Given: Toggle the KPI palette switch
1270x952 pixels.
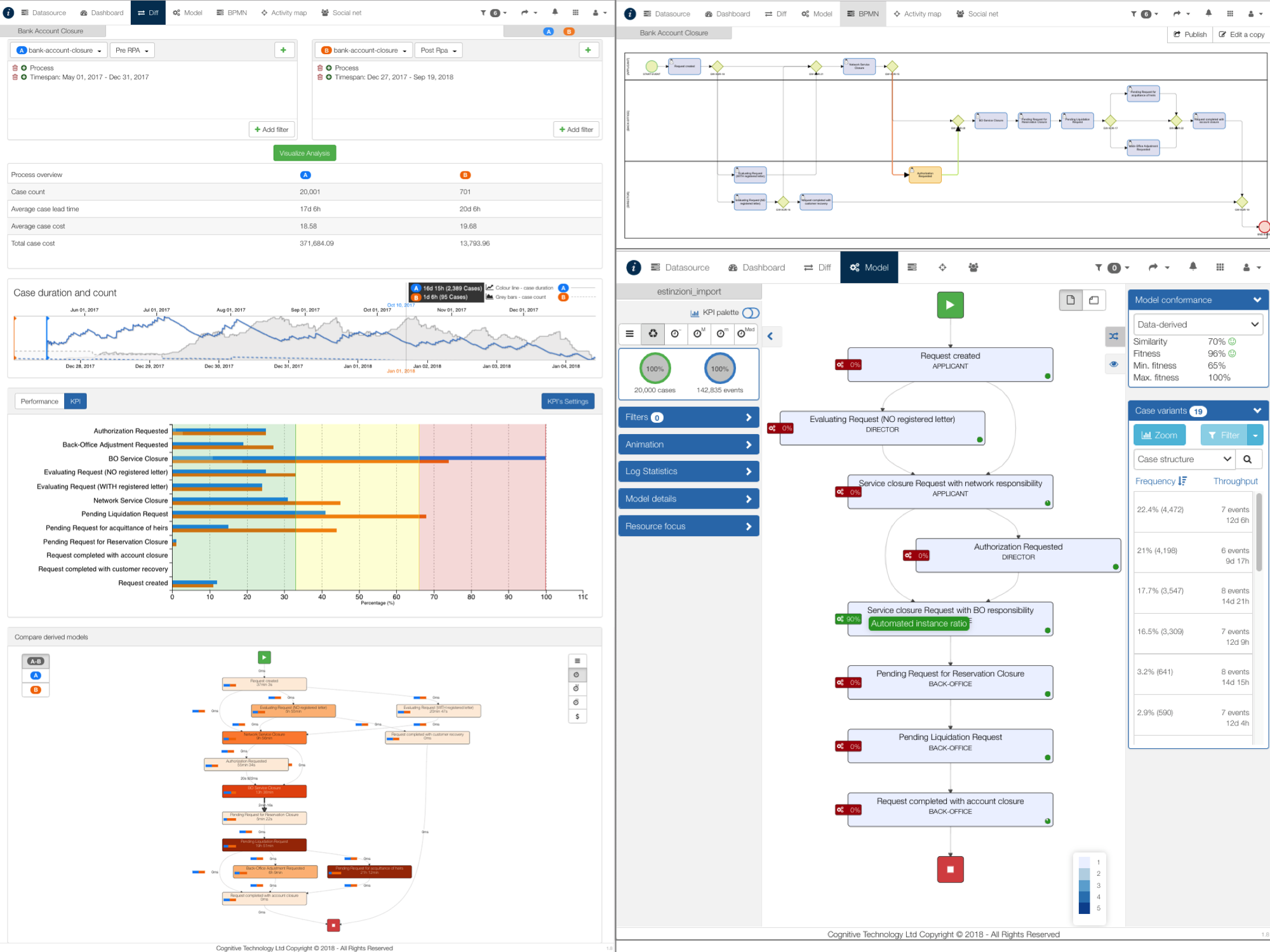Looking at the screenshot, I should point(751,313).
